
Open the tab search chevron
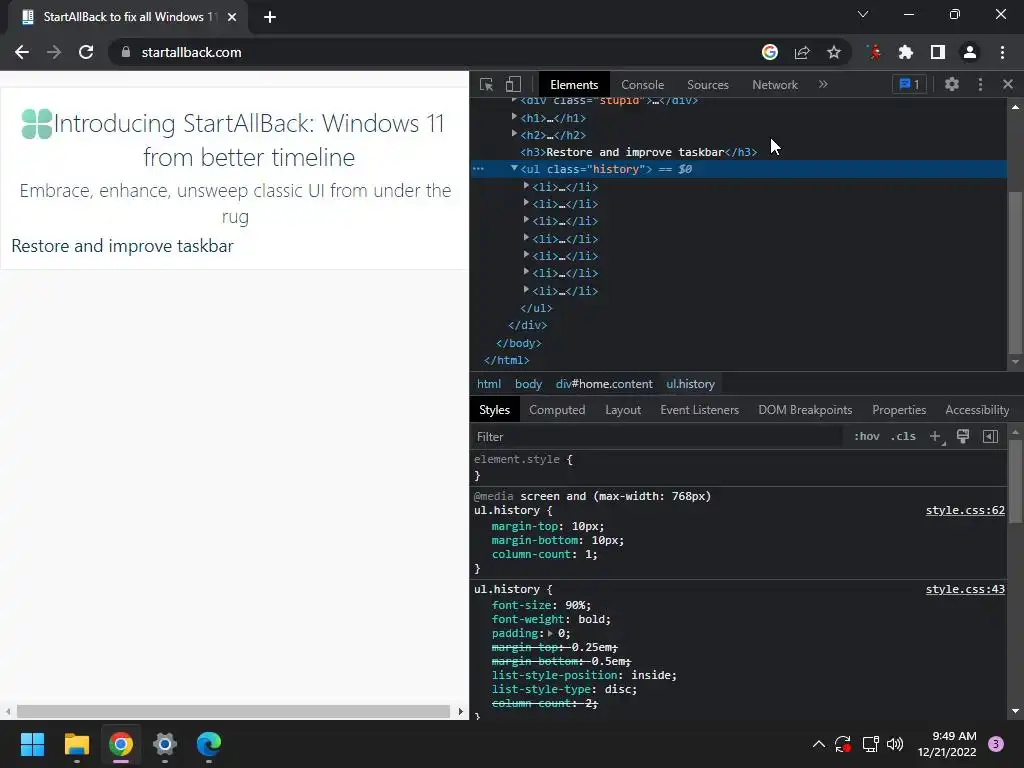click(x=863, y=14)
